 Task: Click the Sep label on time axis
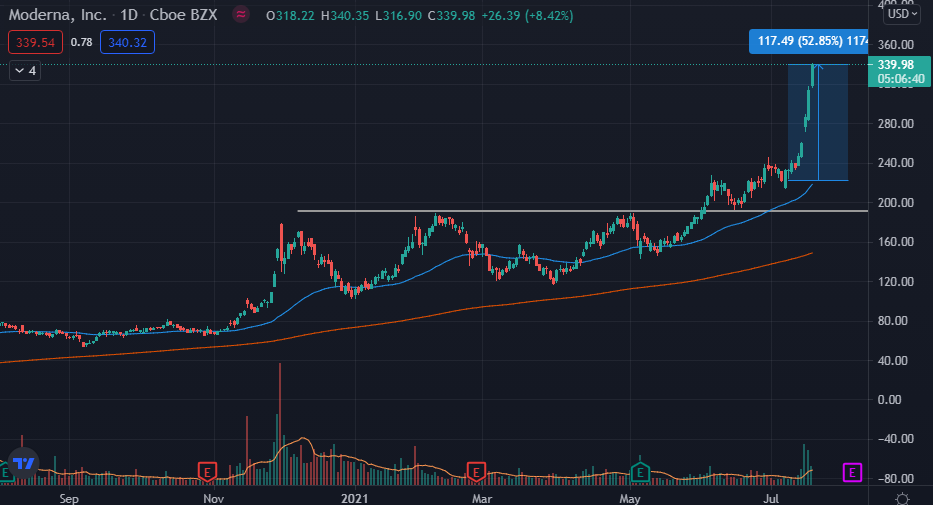69,498
